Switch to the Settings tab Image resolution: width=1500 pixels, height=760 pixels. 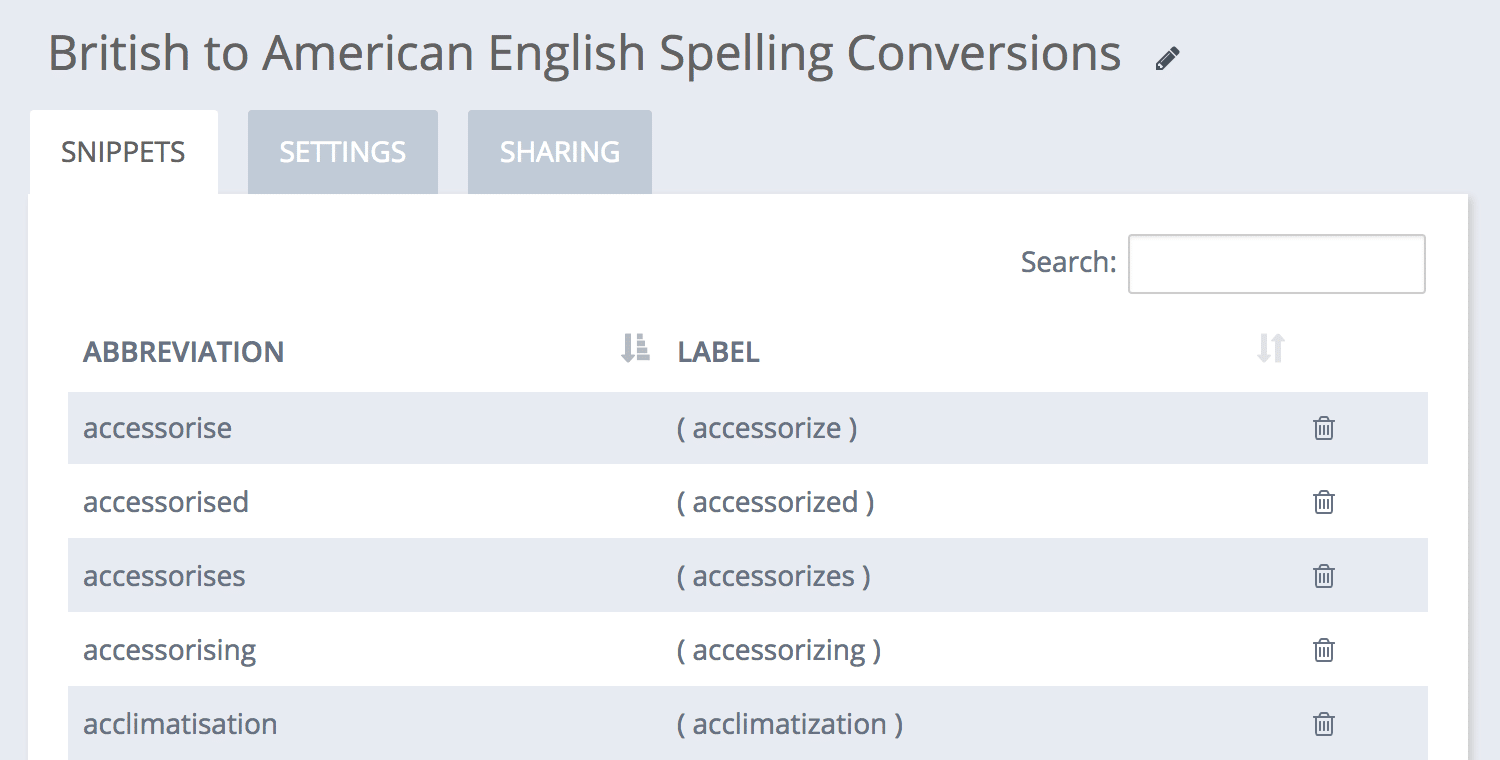click(x=343, y=152)
